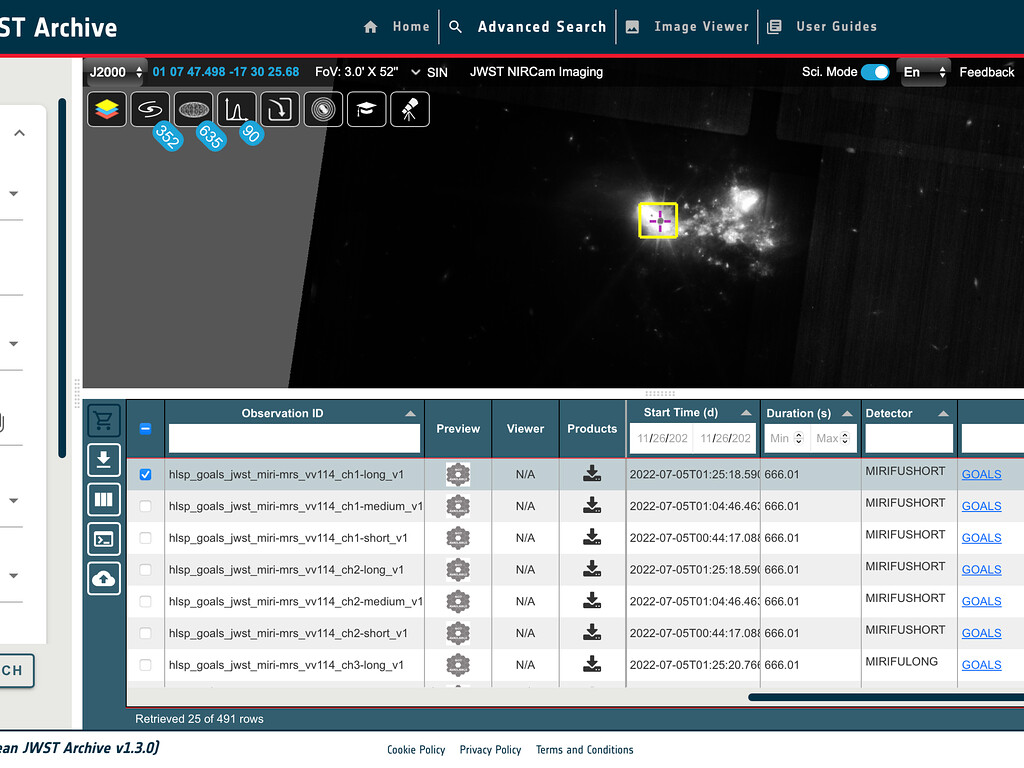1024x768 pixels.
Task: Click the graduation cap icon
Action: (x=367, y=109)
